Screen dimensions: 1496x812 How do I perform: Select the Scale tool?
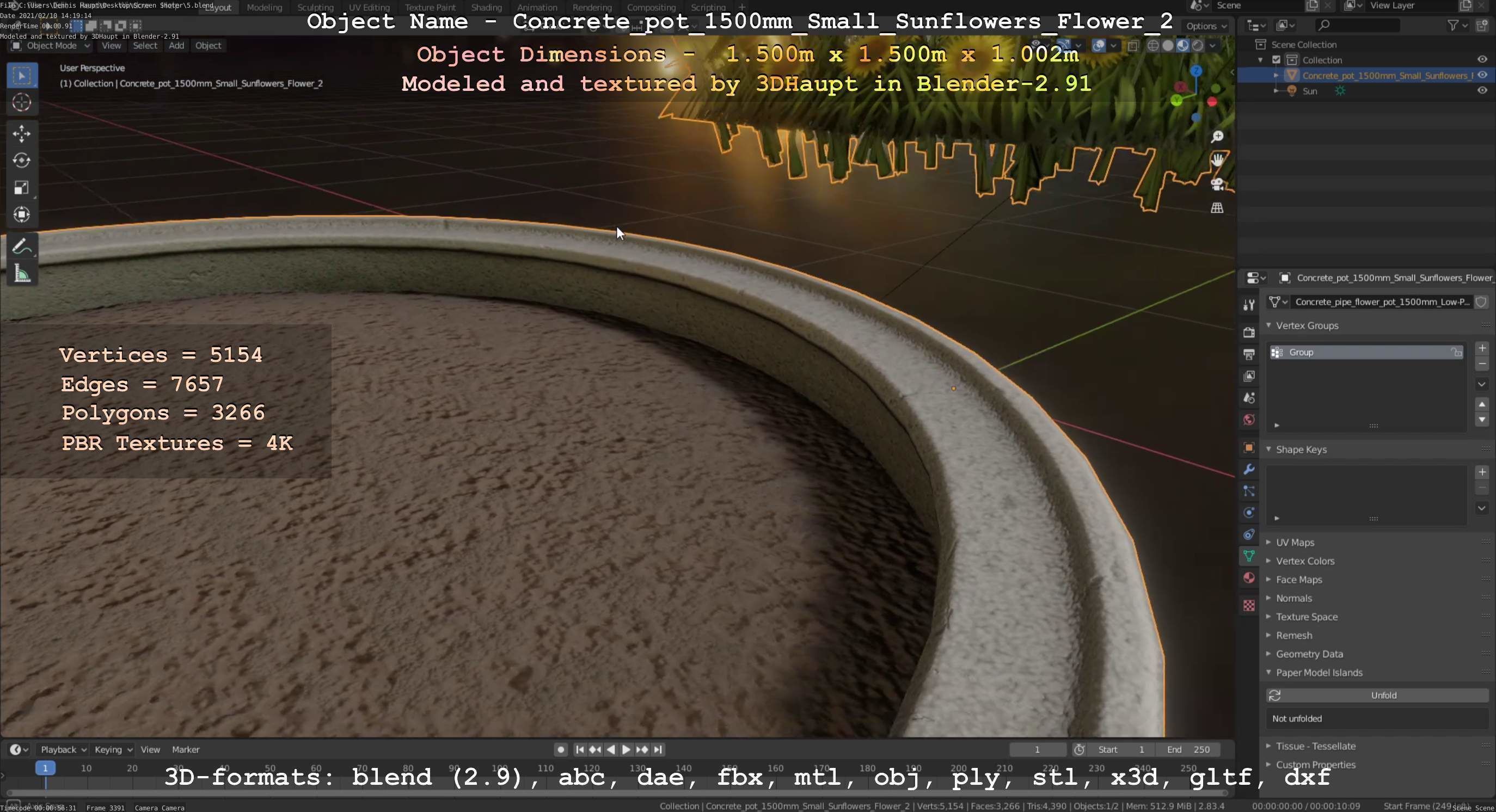21,187
